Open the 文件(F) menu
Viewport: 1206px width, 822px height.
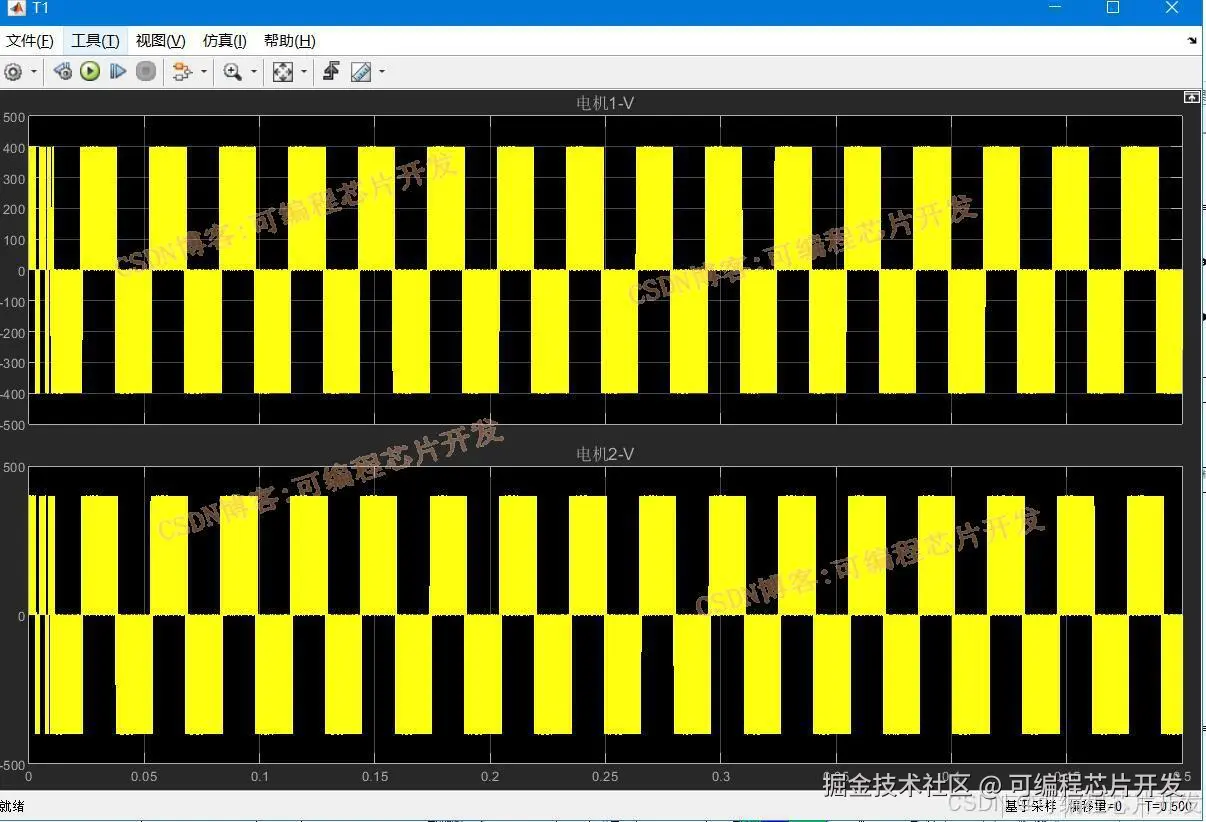(x=30, y=41)
